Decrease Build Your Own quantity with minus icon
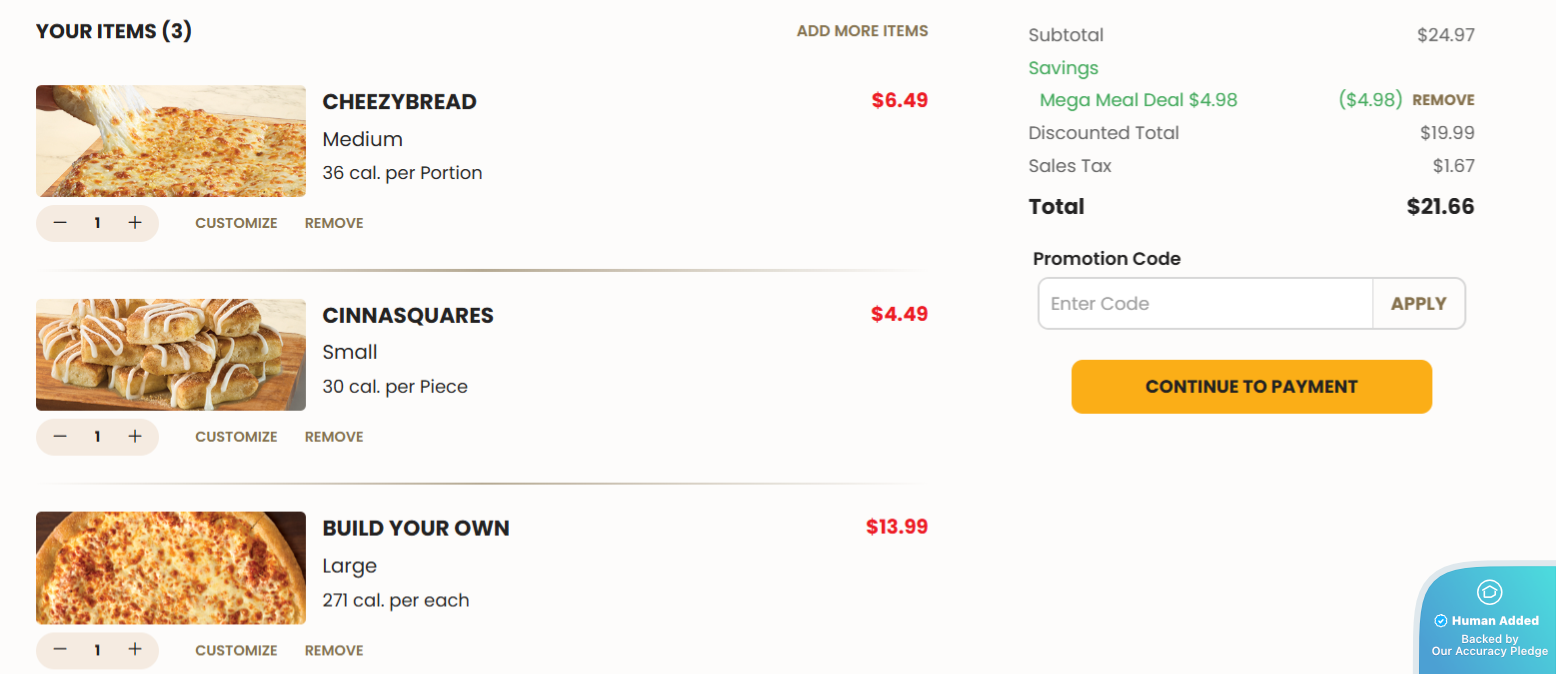This screenshot has width=1556, height=674. [x=60, y=650]
